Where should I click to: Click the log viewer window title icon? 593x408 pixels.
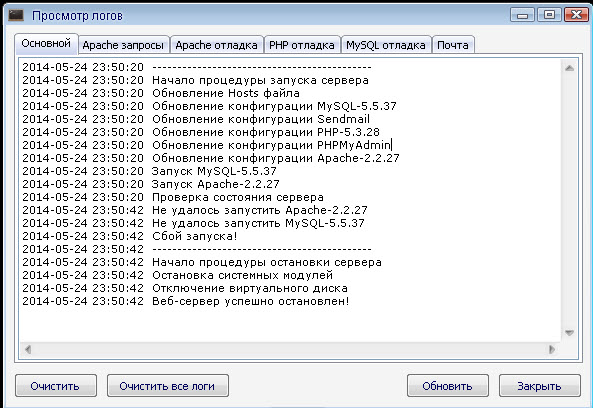16,16
